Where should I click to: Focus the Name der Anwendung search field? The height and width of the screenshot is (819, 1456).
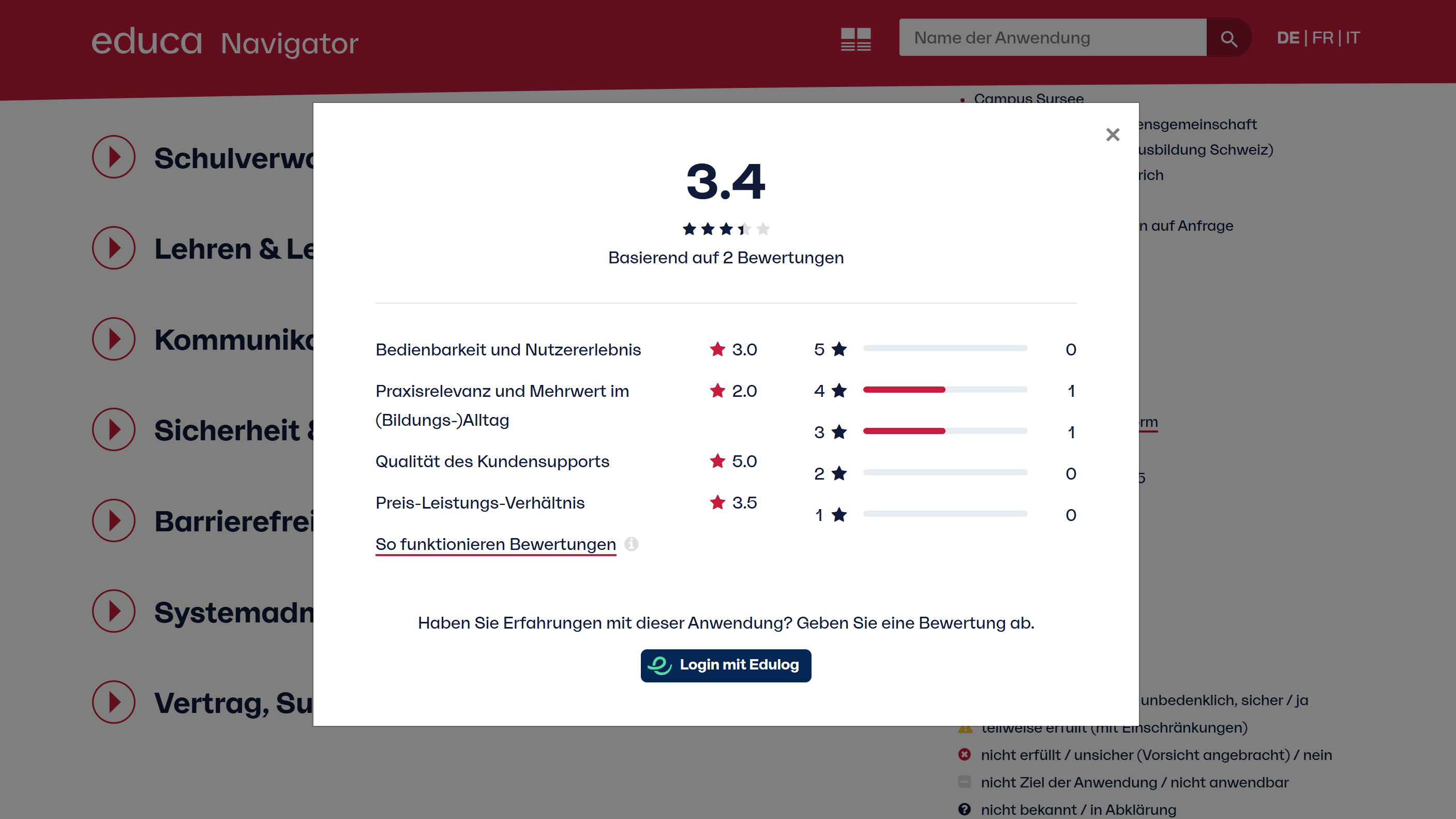1052,38
